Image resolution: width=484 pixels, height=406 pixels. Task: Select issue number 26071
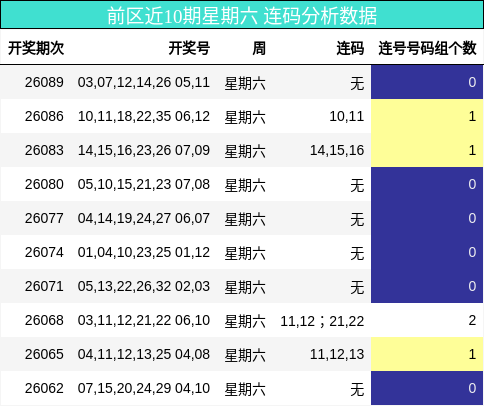point(44,286)
